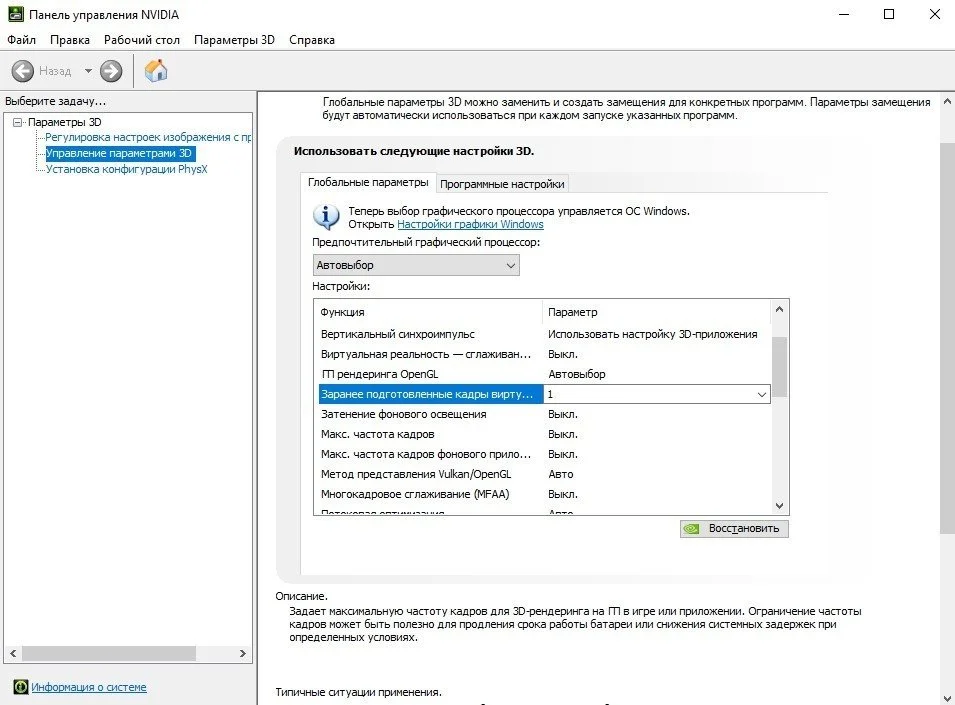Open the Back history dropdown arrow
The width and height of the screenshot is (955, 705).
(x=88, y=71)
